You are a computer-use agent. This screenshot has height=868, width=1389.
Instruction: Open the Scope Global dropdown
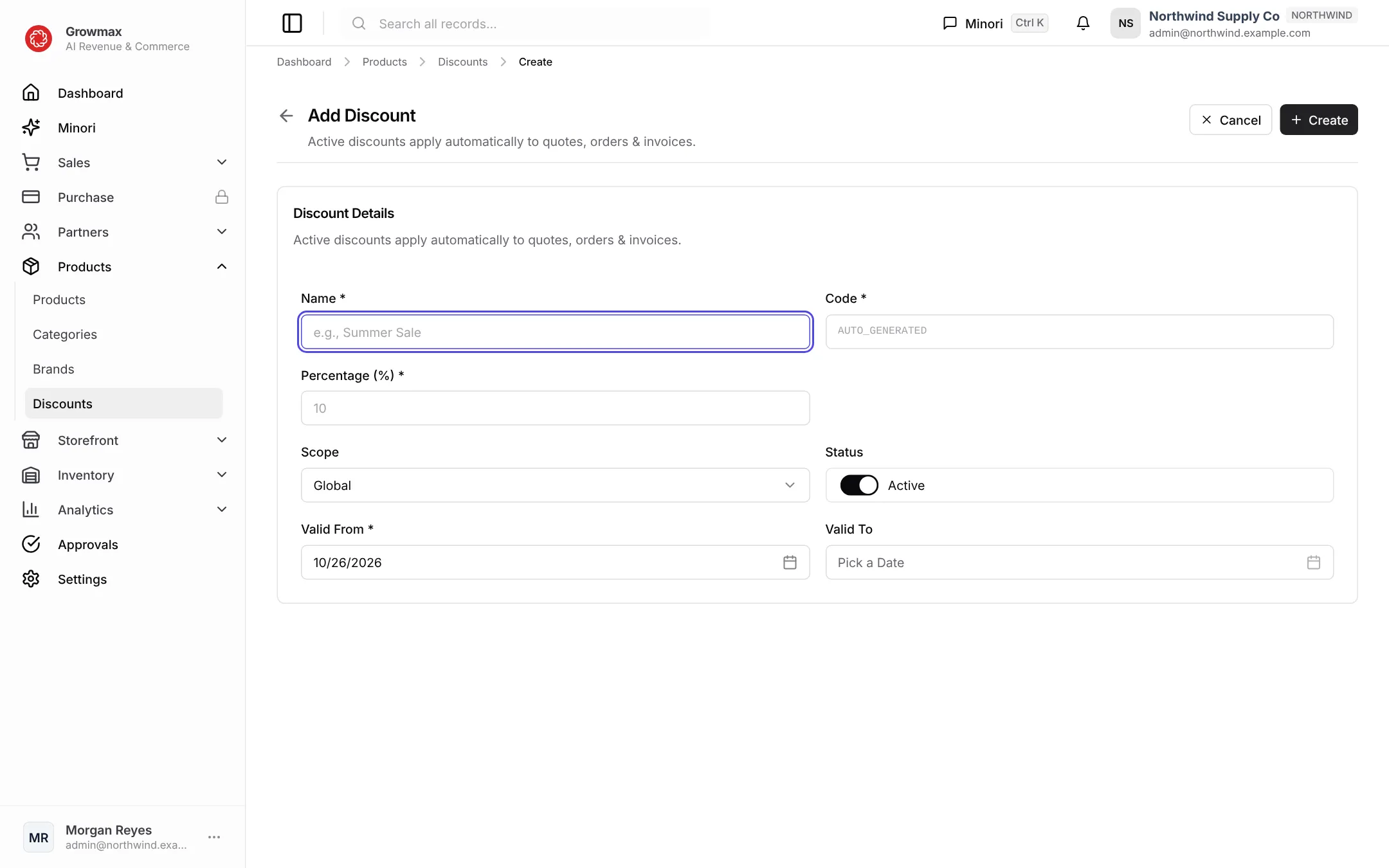coord(555,485)
